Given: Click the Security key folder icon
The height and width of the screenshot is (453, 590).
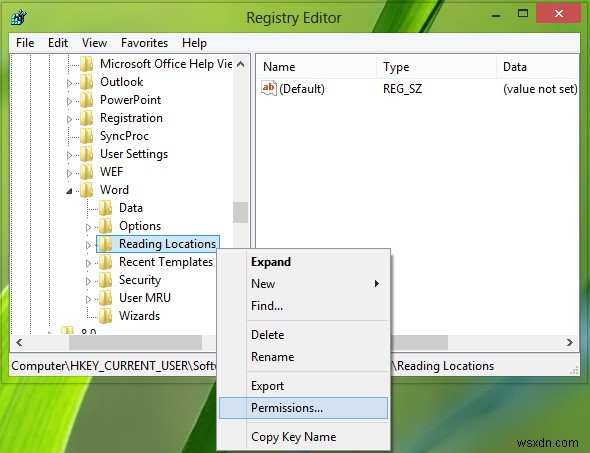Looking at the screenshot, I should 106,280.
